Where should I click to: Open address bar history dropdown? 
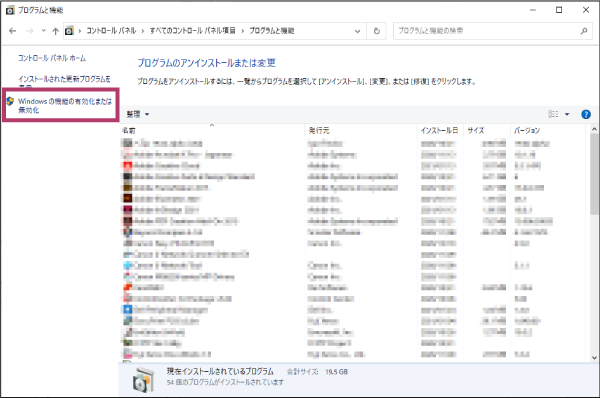pos(357,31)
